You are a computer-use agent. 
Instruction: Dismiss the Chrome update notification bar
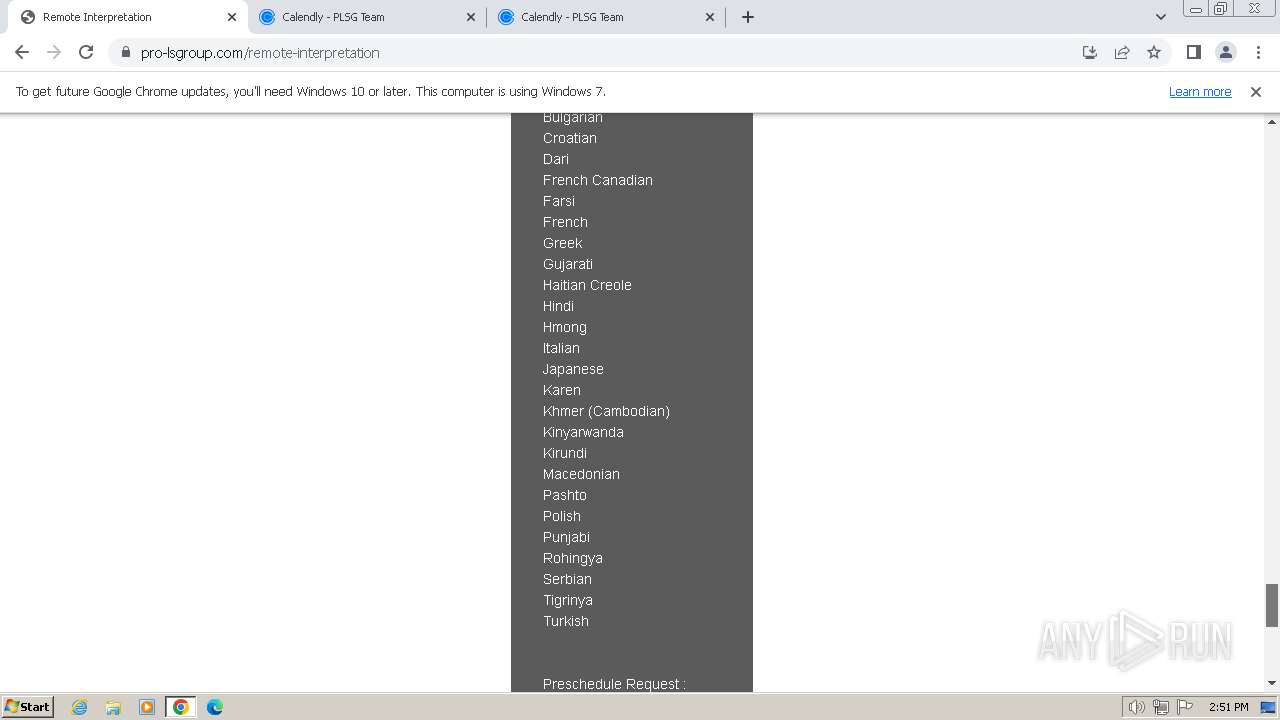(x=1256, y=91)
